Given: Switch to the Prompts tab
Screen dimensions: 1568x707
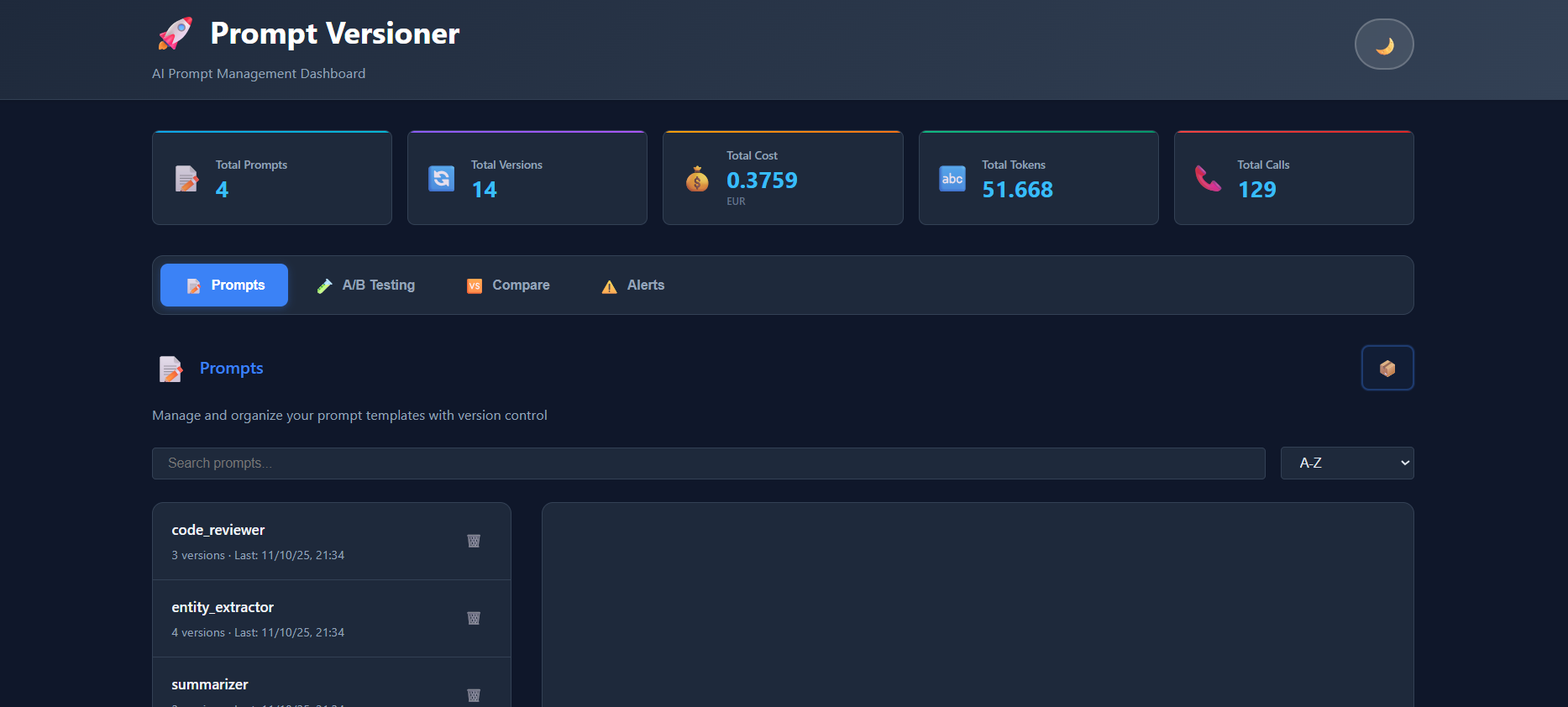Looking at the screenshot, I should (224, 285).
